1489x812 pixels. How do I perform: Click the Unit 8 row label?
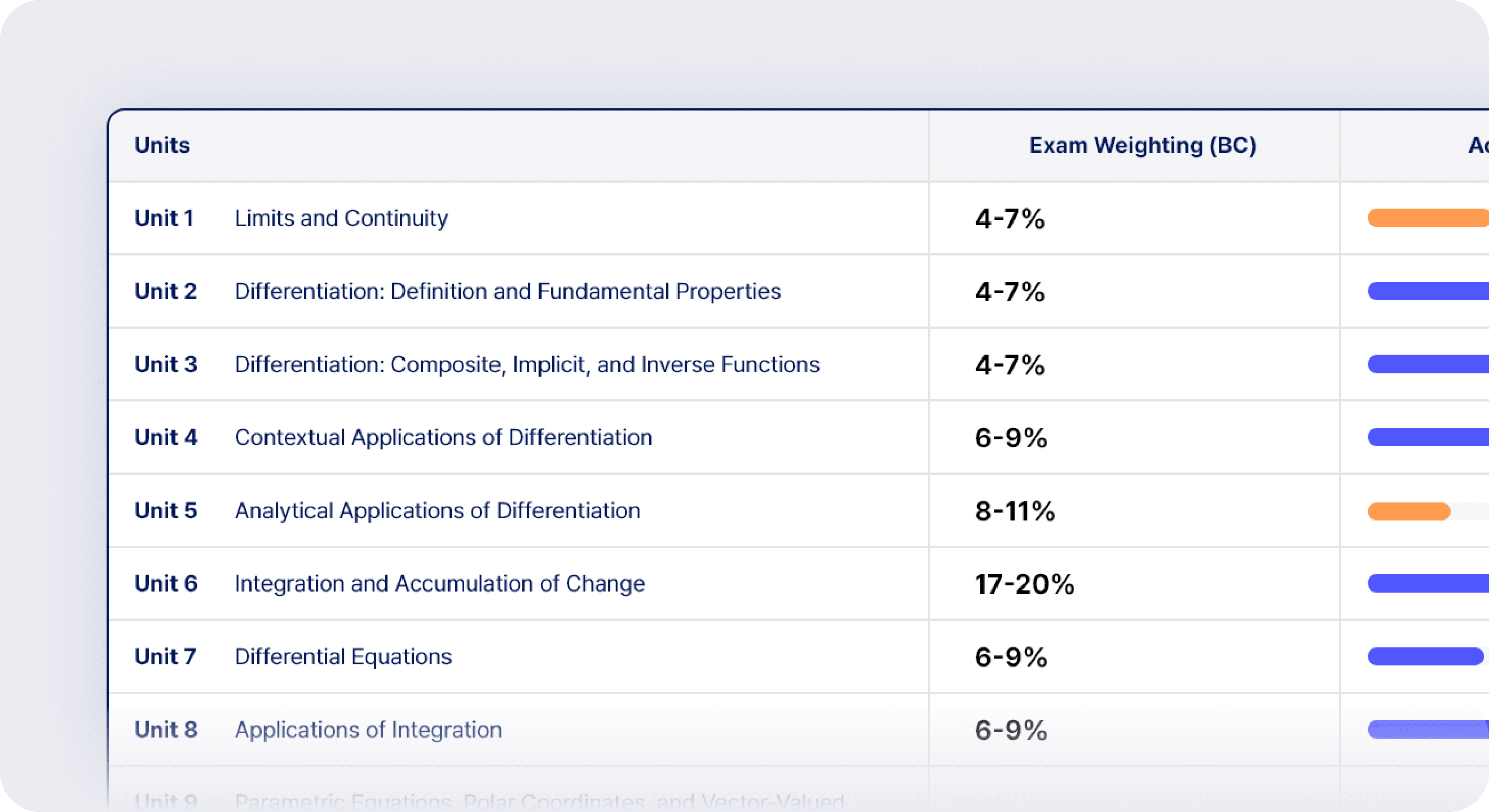[166, 730]
